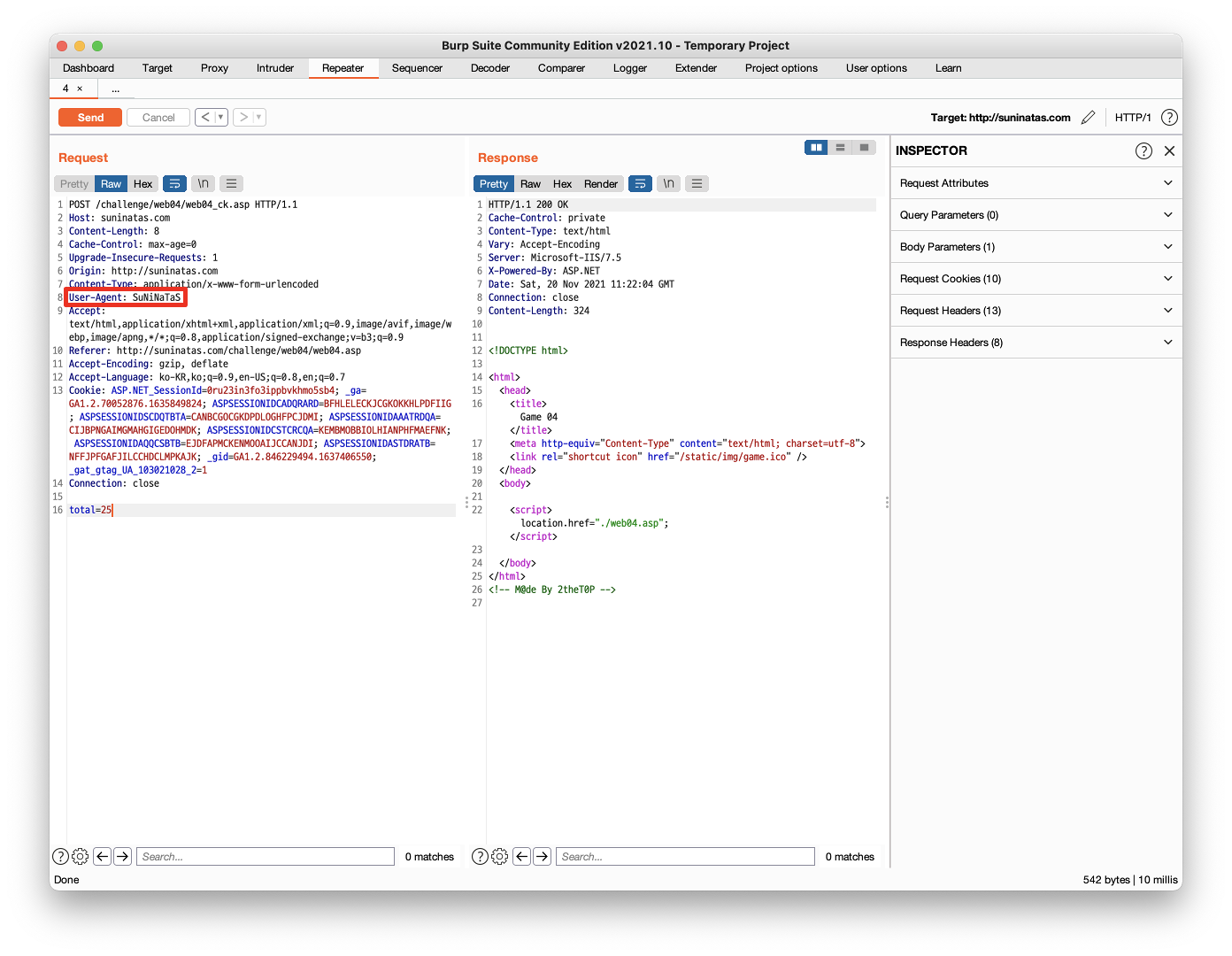Screen dimensions: 1232x956
Task: Select Hex view in Request panel
Action: click(142, 184)
